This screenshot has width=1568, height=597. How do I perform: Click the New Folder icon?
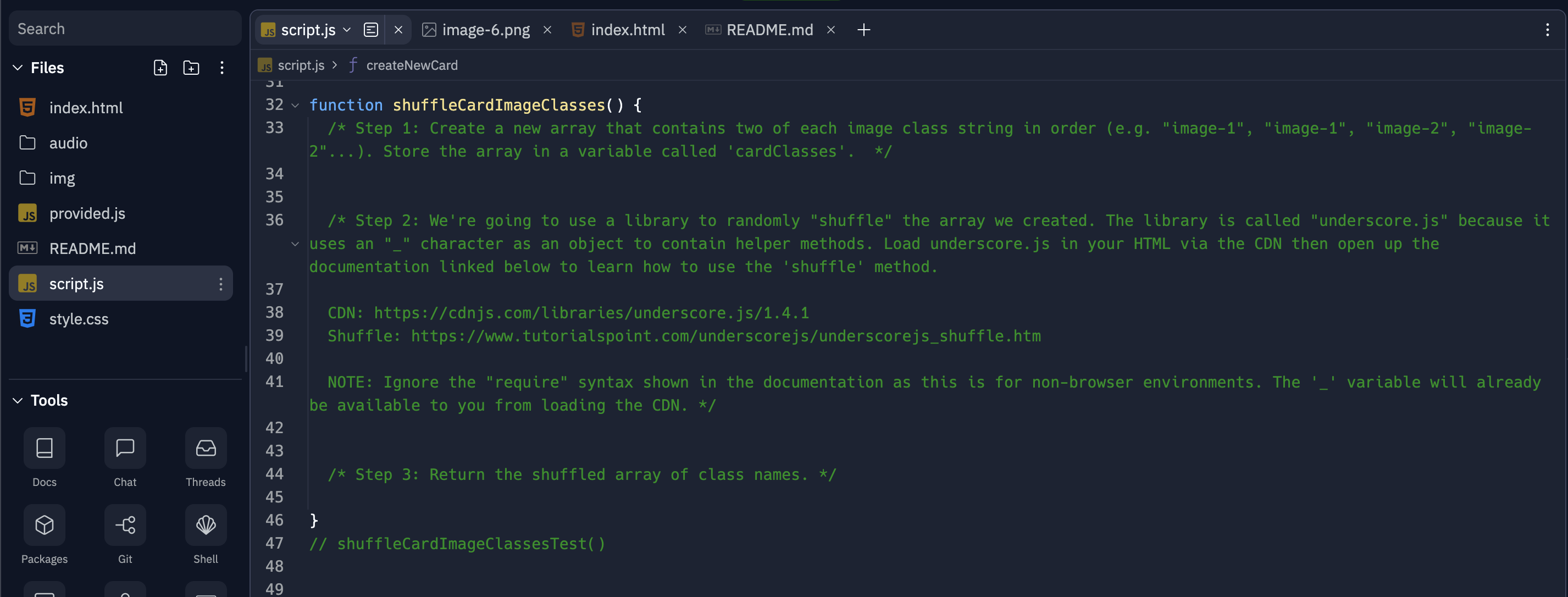tap(191, 68)
